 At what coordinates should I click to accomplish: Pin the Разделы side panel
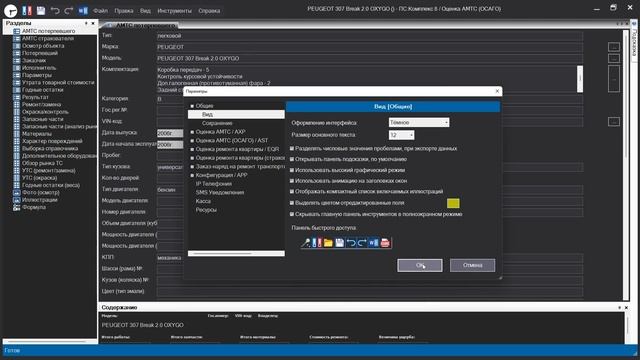coord(86,23)
